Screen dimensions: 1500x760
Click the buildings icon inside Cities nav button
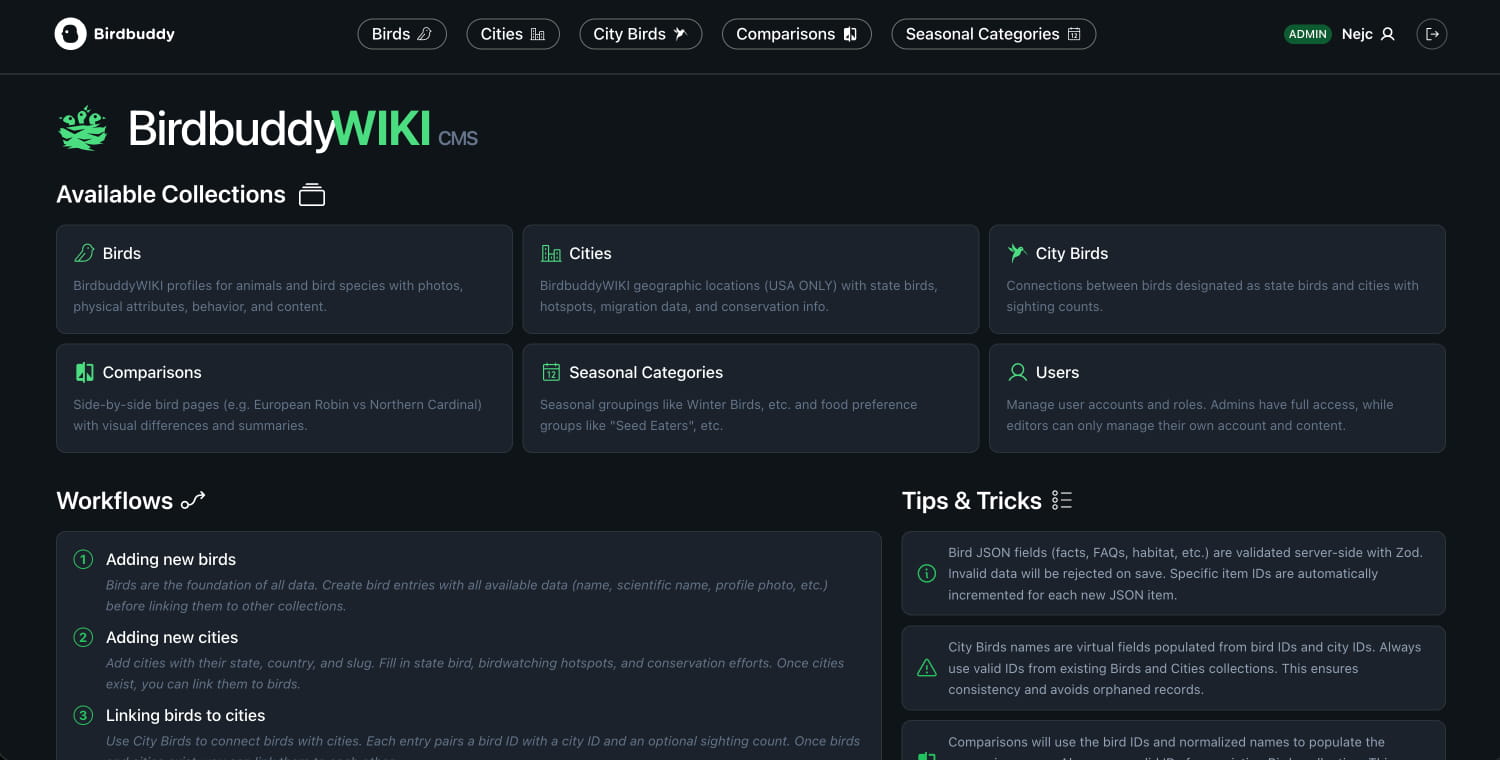537,34
